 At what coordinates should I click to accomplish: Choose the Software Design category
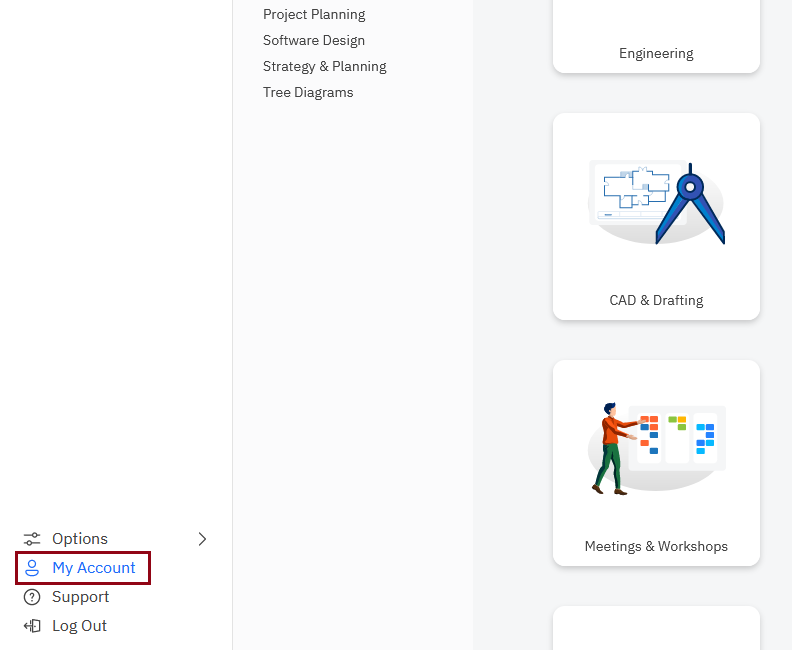click(314, 40)
